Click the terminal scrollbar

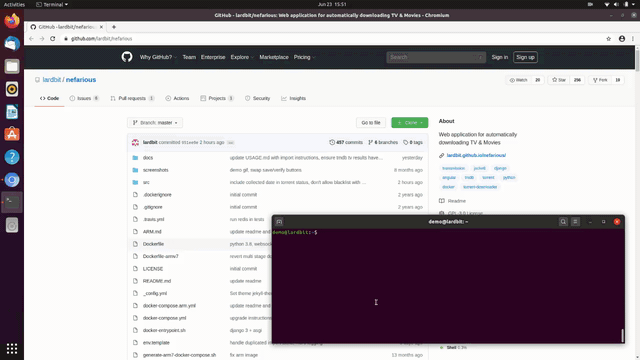coord(622,336)
